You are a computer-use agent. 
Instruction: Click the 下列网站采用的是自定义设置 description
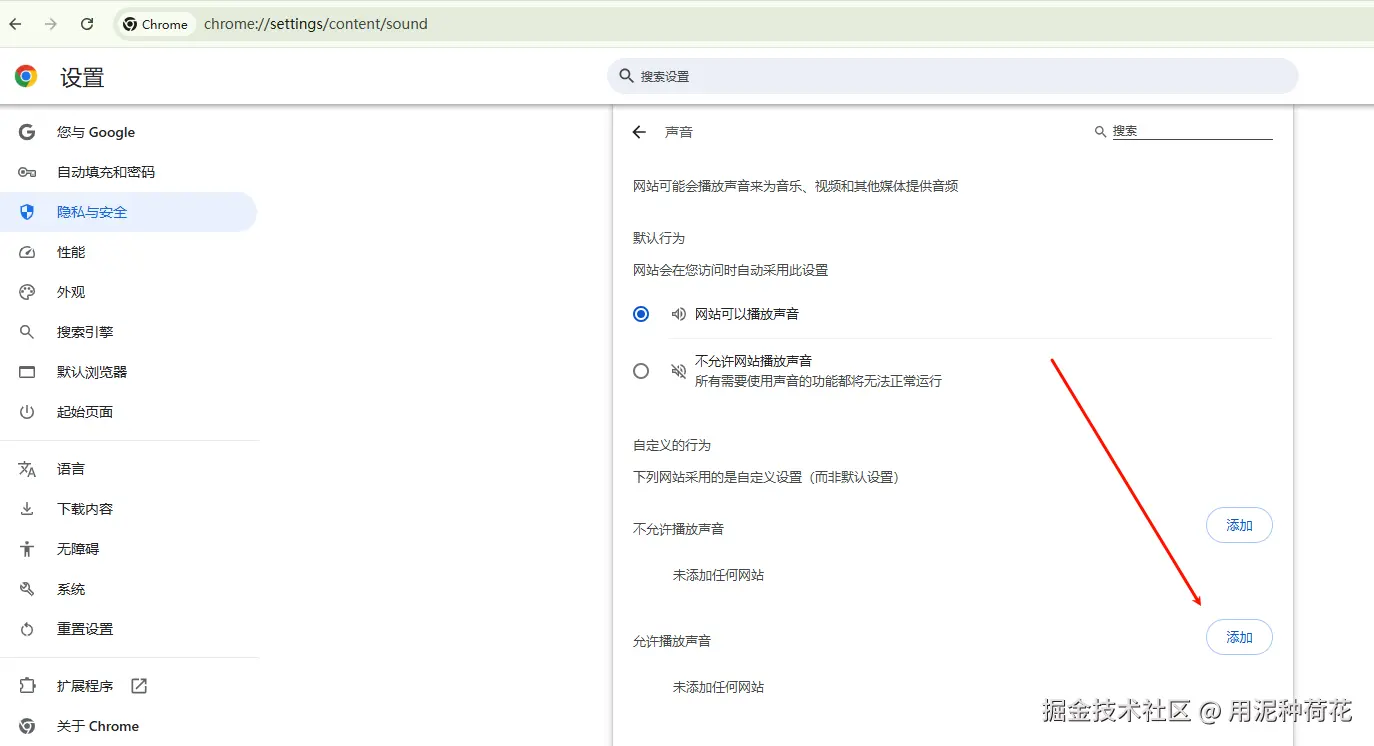tap(768, 477)
